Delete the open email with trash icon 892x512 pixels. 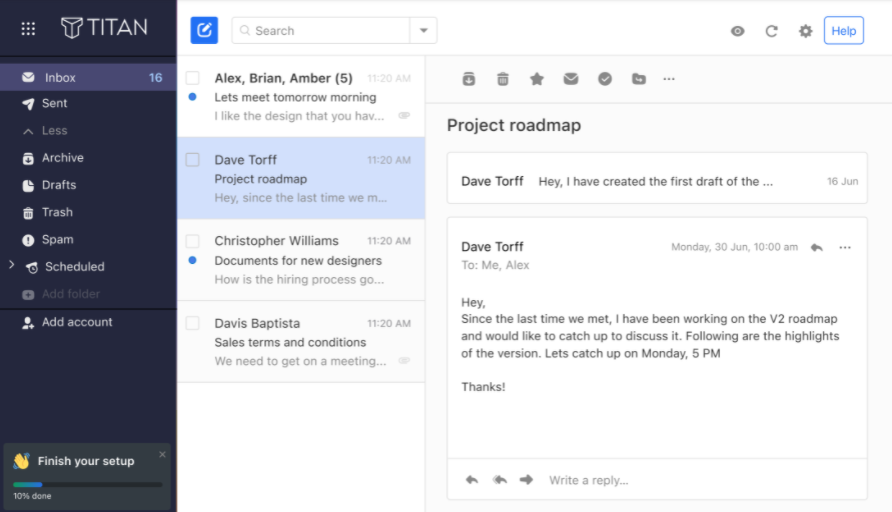pos(503,79)
